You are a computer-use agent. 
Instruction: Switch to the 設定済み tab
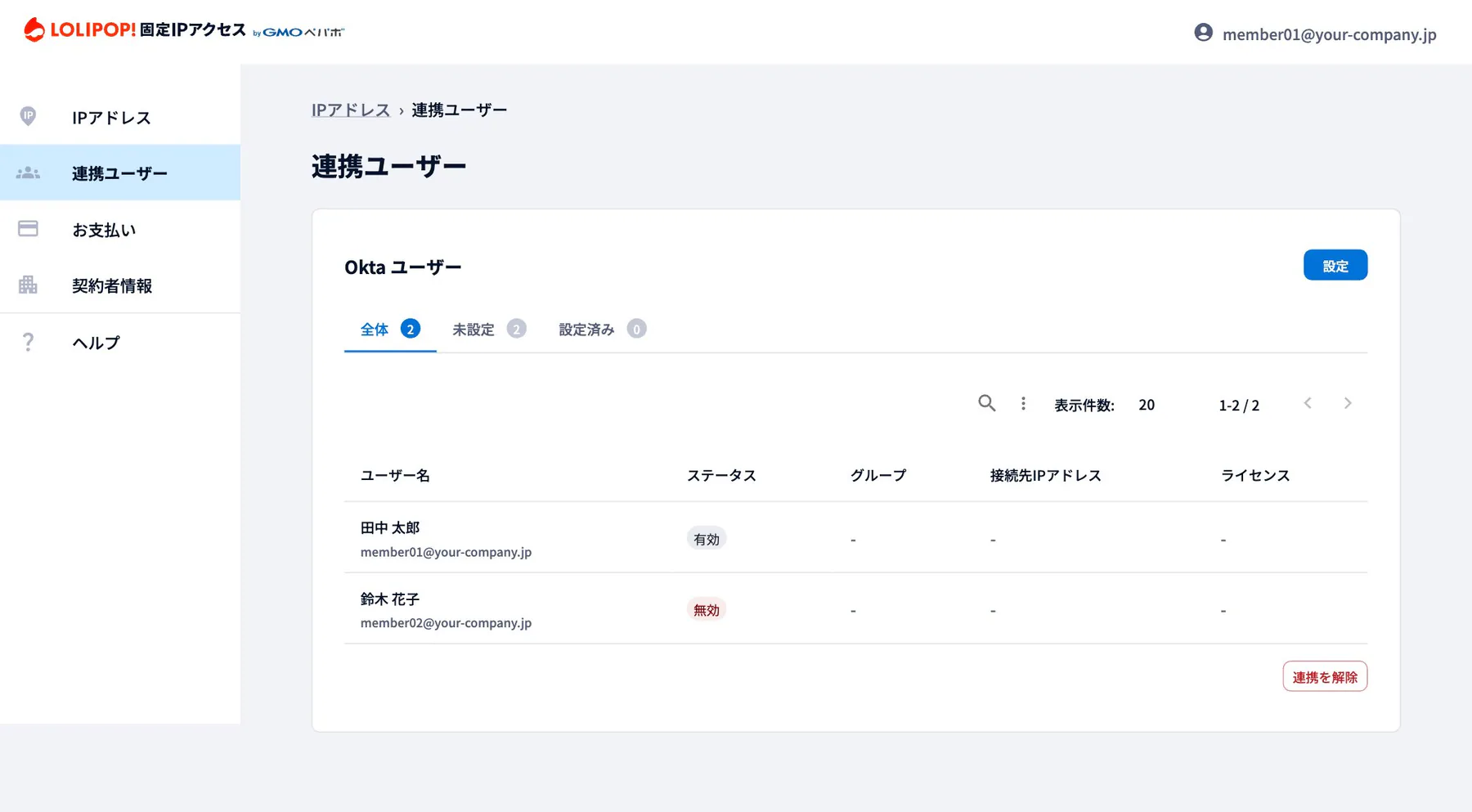[x=602, y=330]
